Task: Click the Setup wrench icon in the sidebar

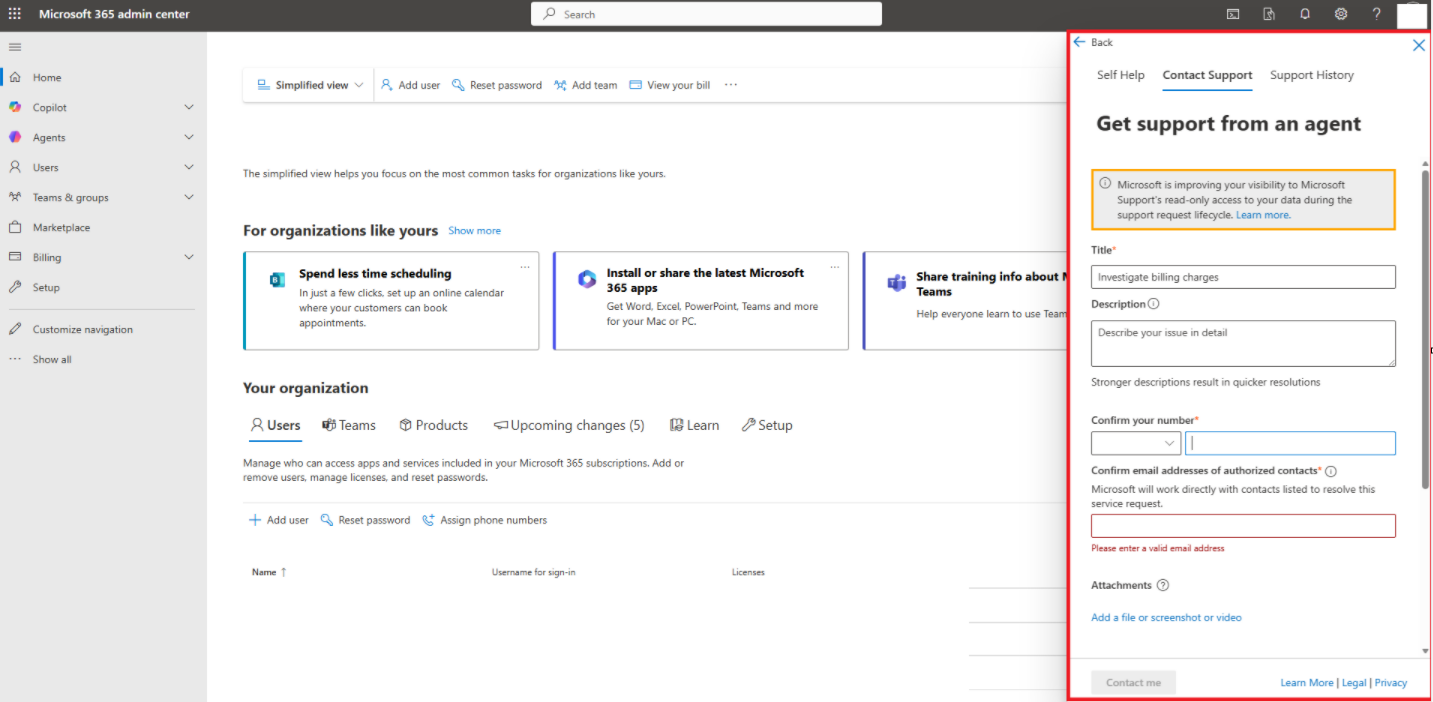Action: pyautogui.click(x=15, y=287)
